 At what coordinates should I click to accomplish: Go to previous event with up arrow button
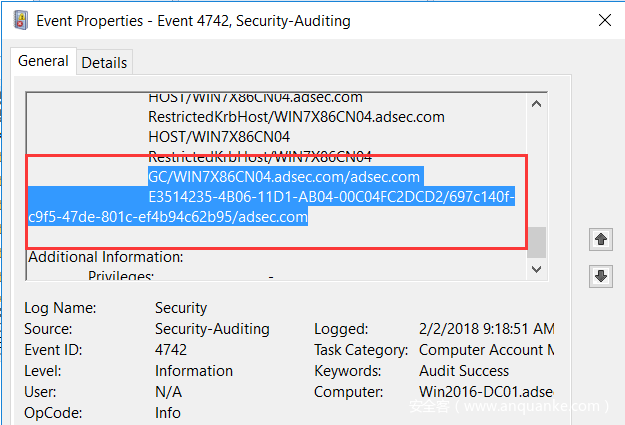[x=601, y=240]
